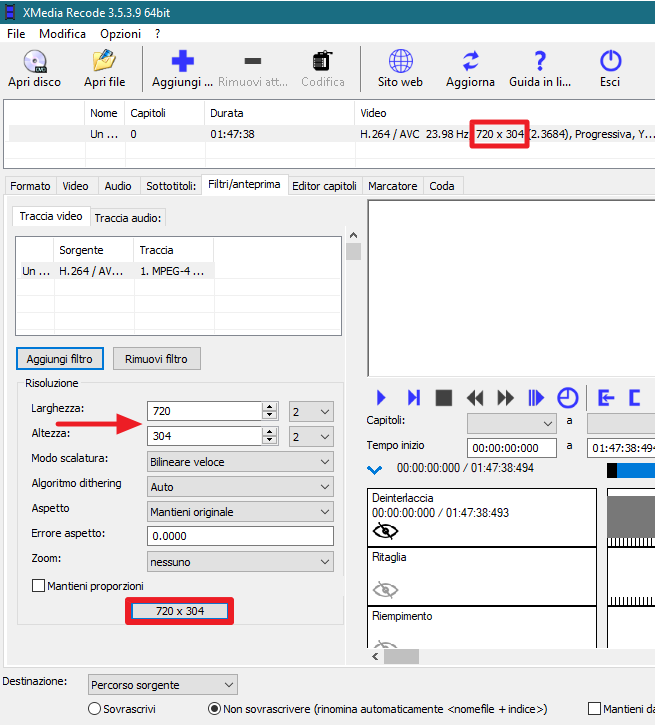656x725 pixels.
Task: Click the XMedia Recode title bar app icon
Action: 9,12
